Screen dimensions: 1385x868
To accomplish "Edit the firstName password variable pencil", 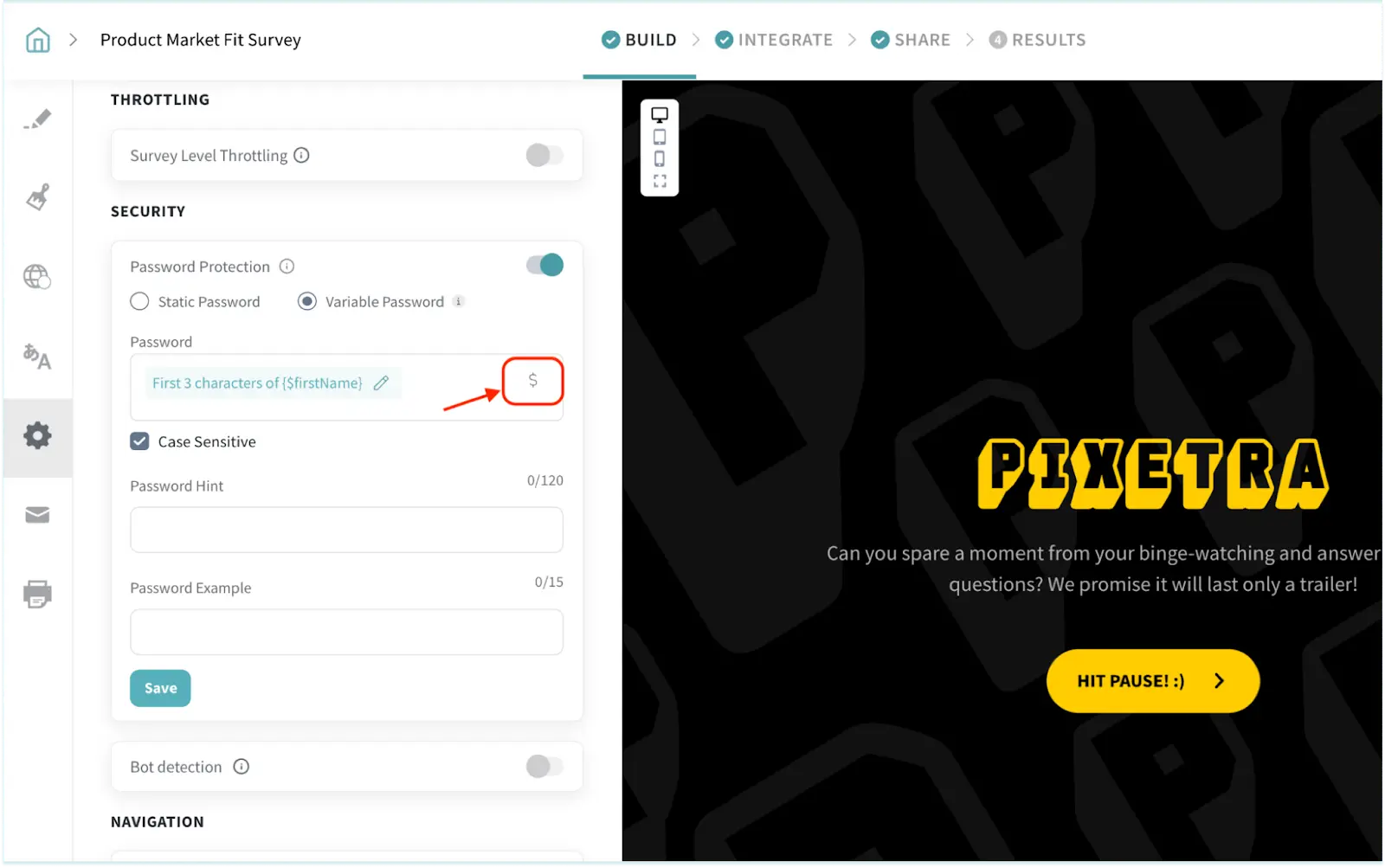I will coord(381,383).
